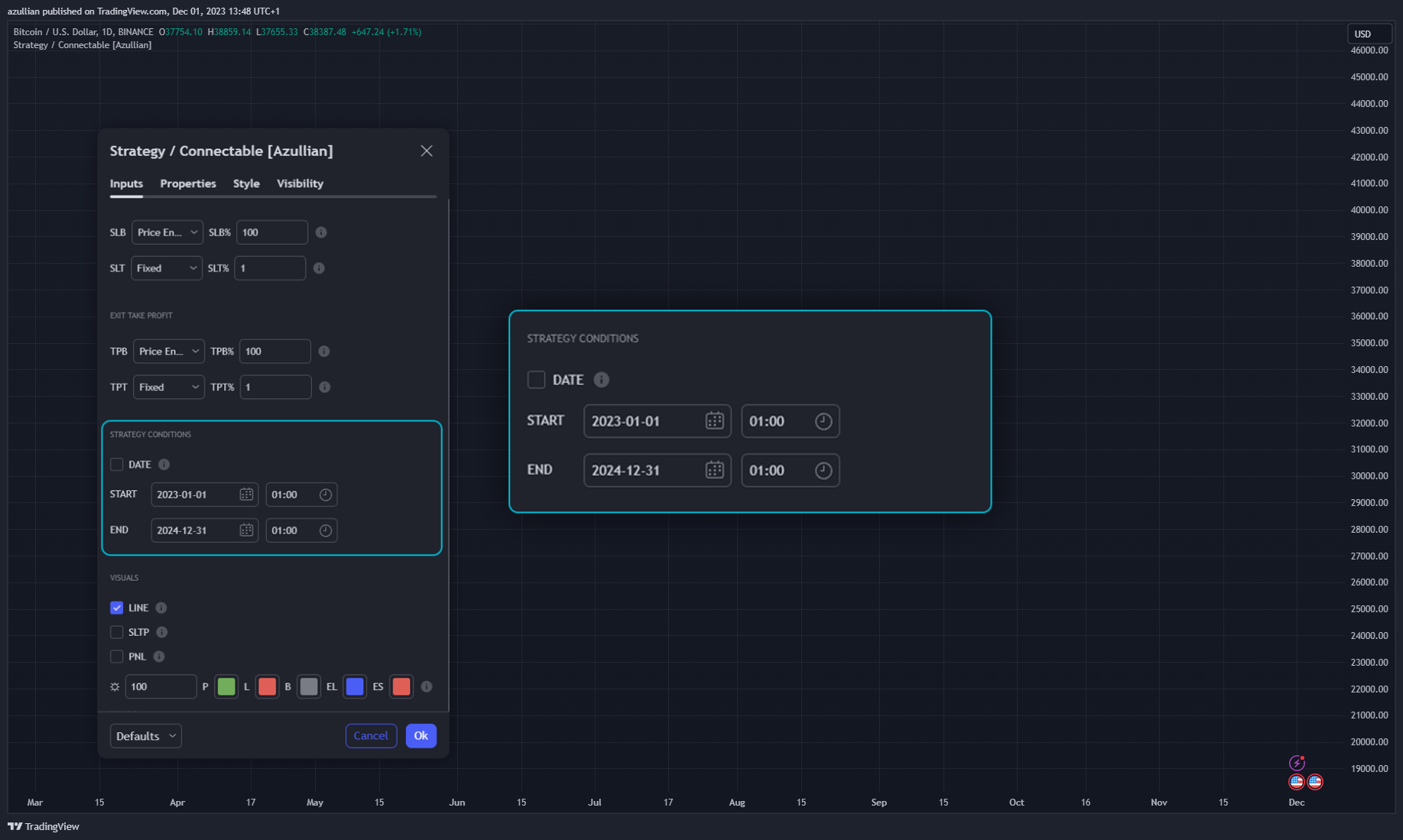
Task: Click the brightness sun icon beside 100 field
Action: coord(115,687)
